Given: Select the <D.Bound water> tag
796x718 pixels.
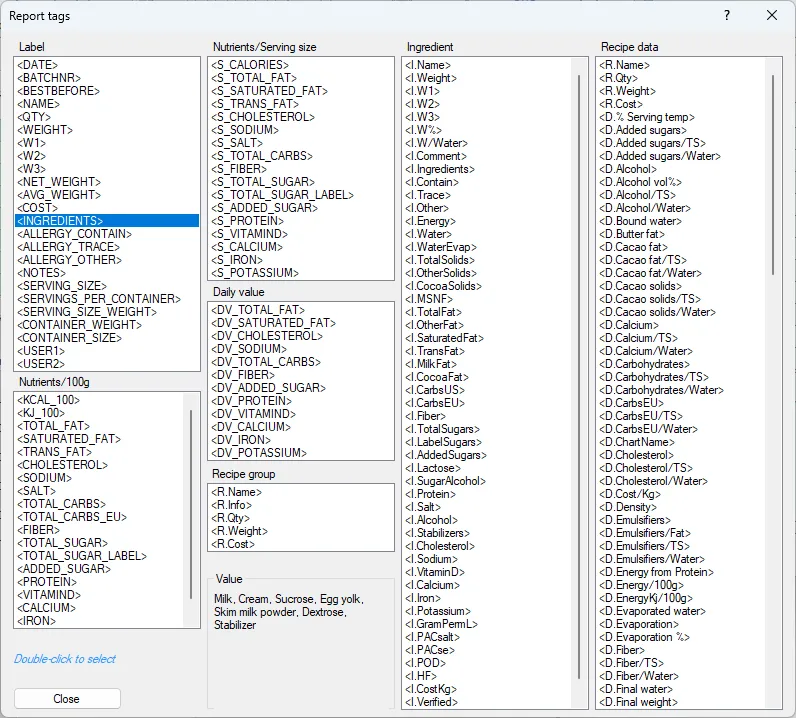Looking at the screenshot, I should pos(640,221).
